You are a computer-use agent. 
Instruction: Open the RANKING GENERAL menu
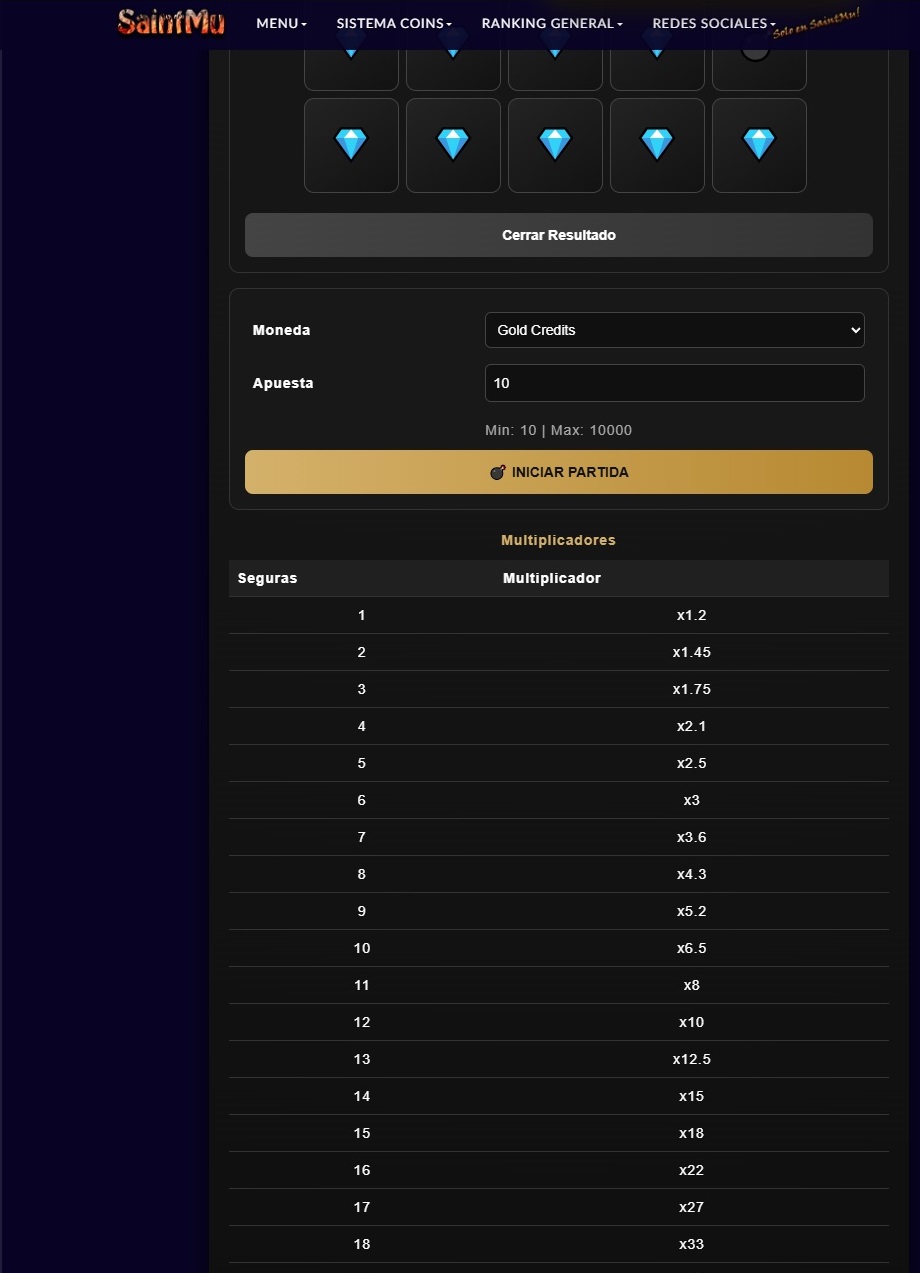point(552,23)
